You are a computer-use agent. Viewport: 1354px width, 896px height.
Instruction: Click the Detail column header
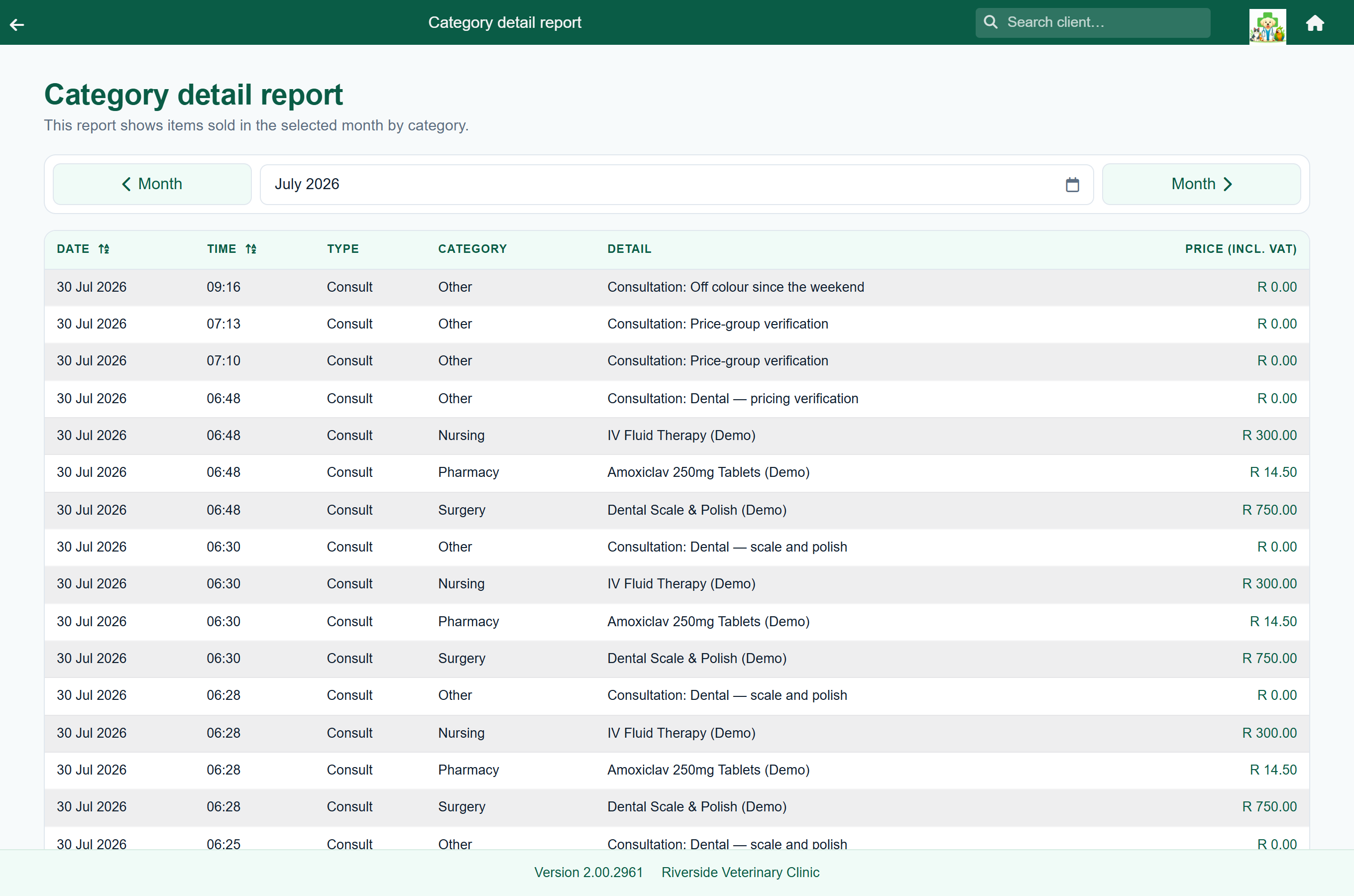(629, 249)
